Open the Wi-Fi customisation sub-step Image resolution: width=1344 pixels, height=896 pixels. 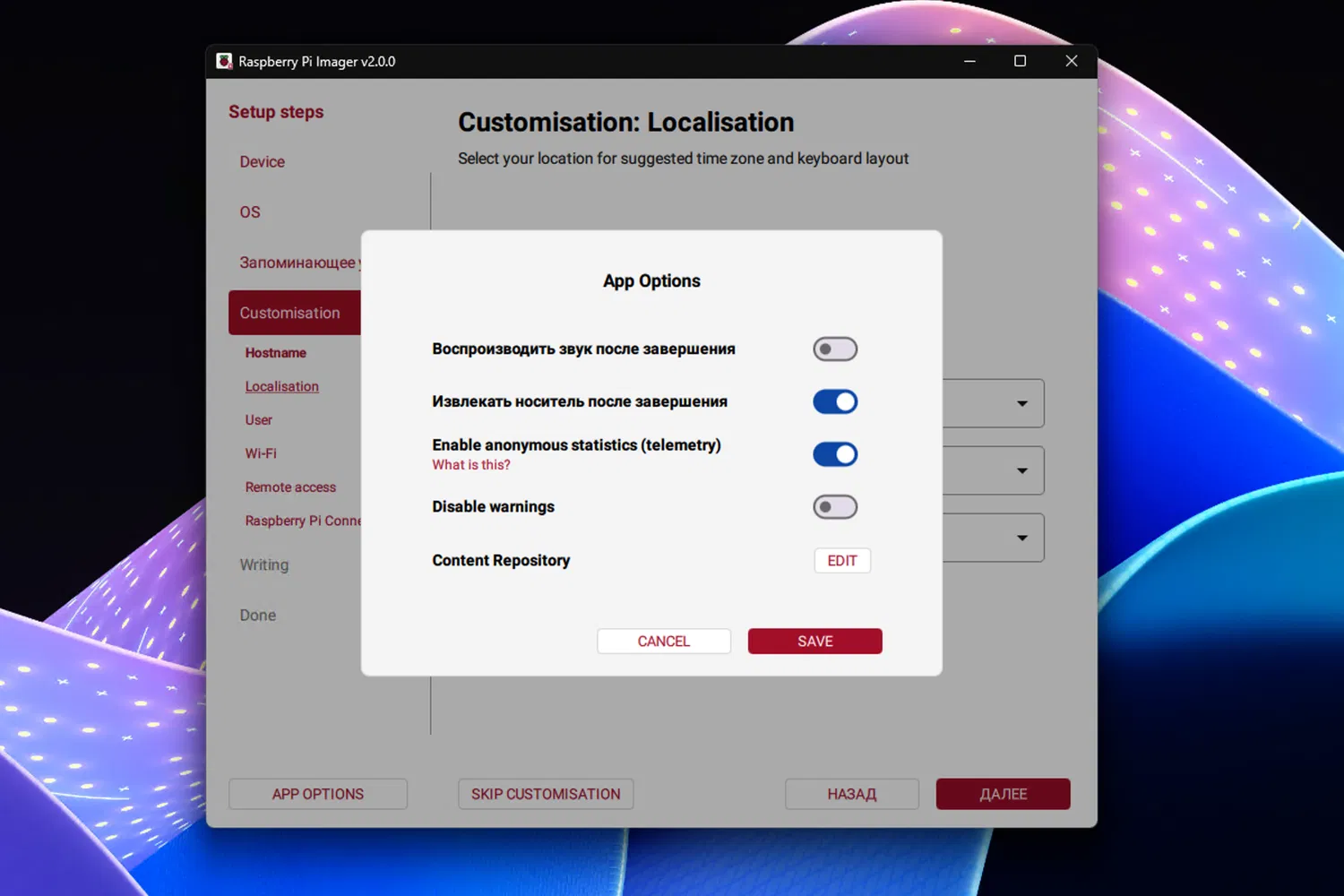tap(261, 453)
